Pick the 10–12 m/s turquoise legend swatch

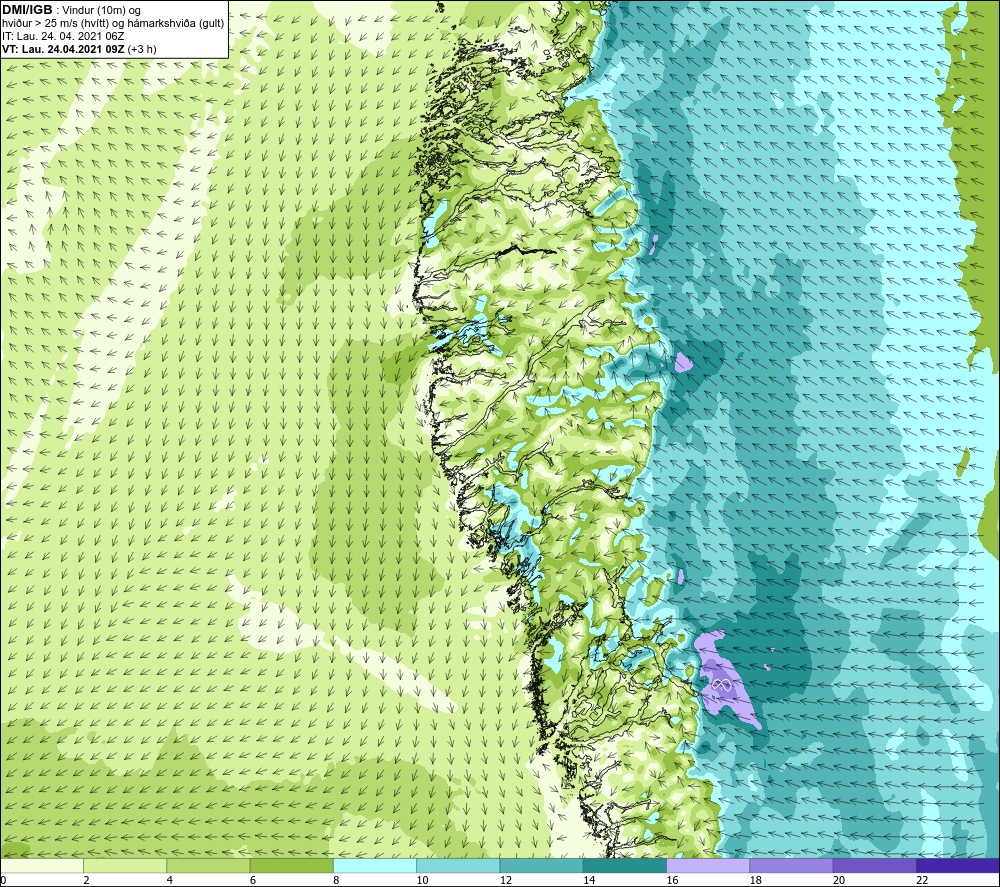(458, 866)
